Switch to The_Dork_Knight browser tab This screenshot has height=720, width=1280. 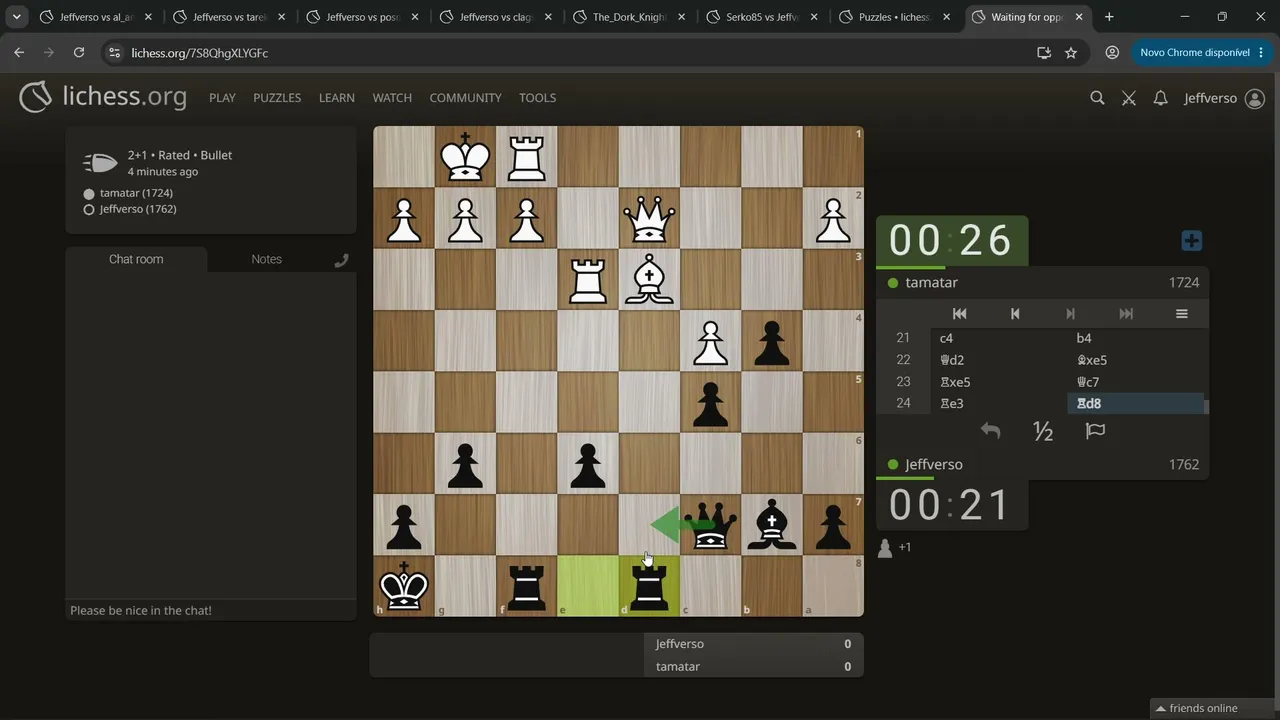pyautogui.click(x=630, y=17)
